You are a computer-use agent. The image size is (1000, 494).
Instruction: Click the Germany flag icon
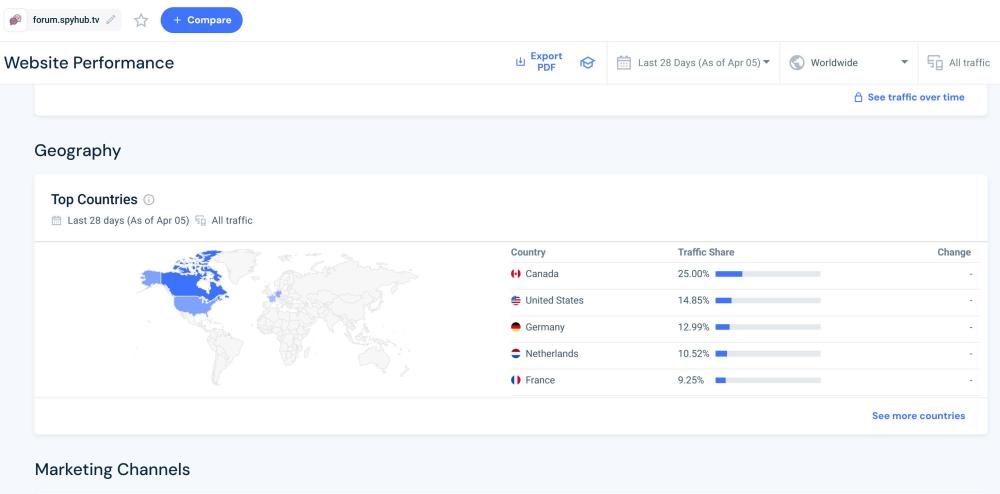(x=516, y=327)
